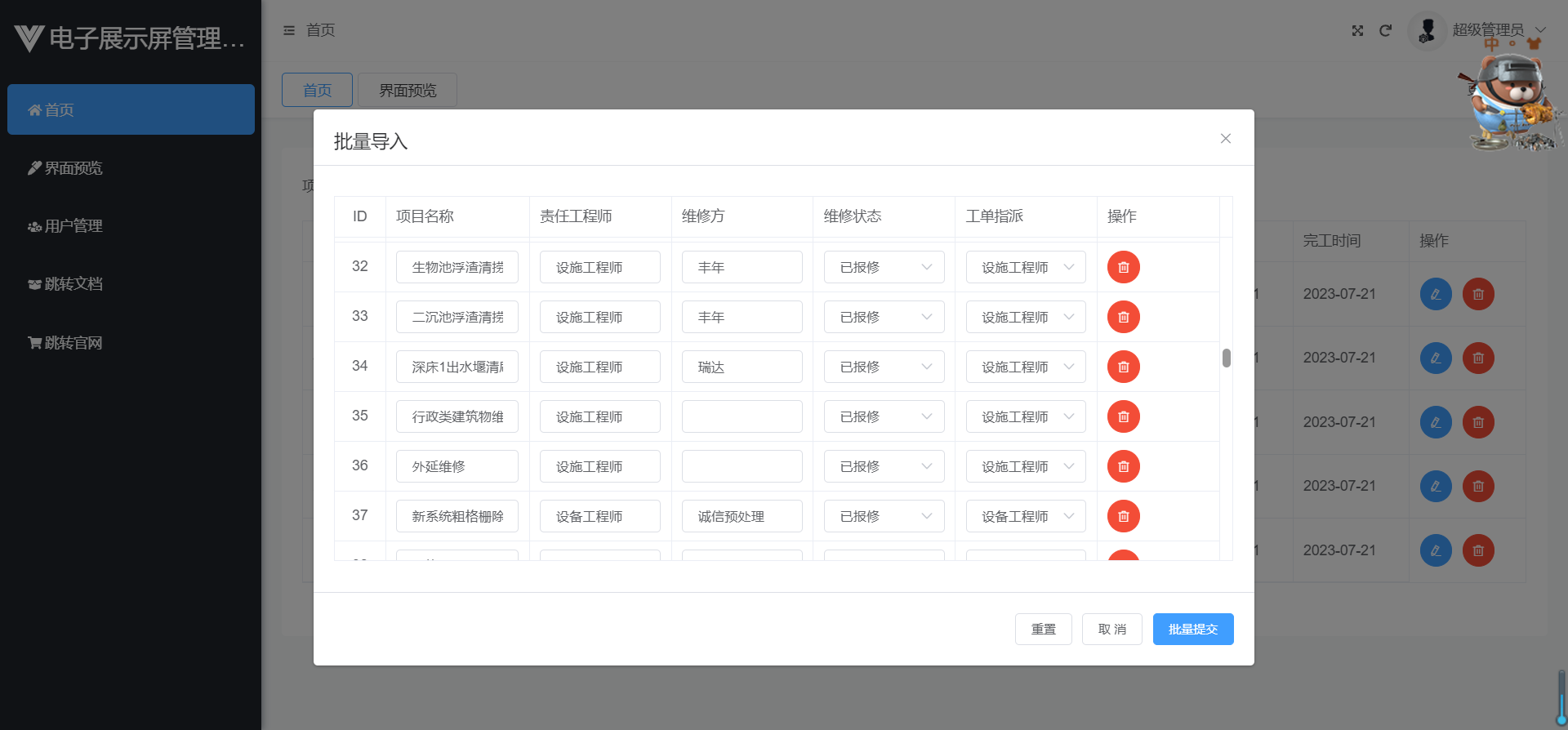Image resolution: width=1568 pixels, height=730 pixels.
Task: Expand the 工单指派 dropdown in row 33
Action: tap(1026, 317)
